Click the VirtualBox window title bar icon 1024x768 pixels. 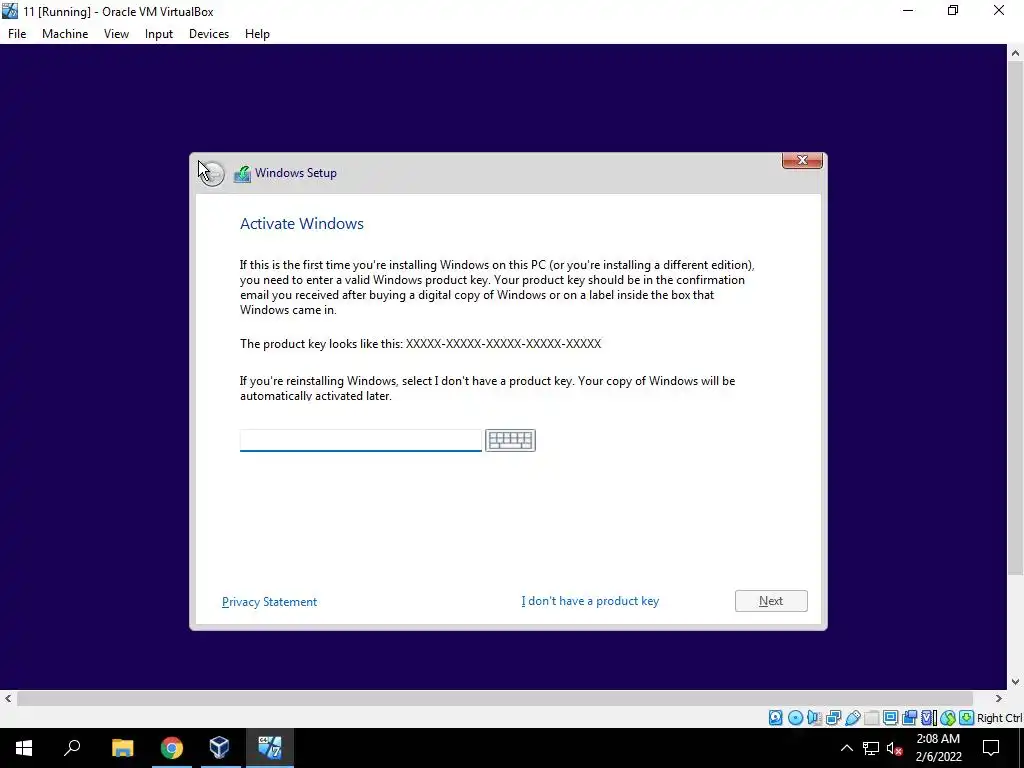[10, 11]
